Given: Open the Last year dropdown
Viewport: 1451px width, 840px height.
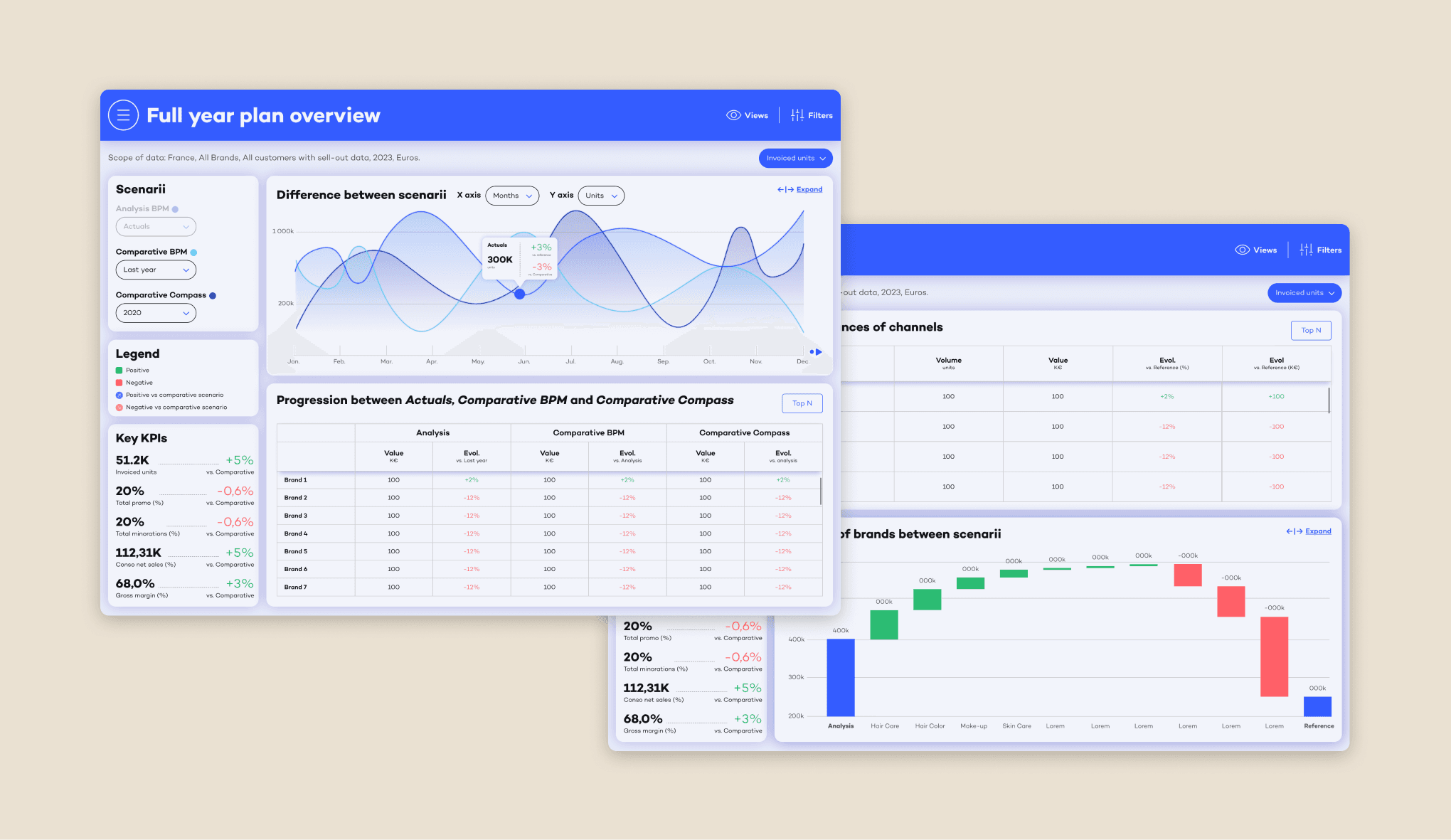Looking at the screenshot, I should [156, 270].
